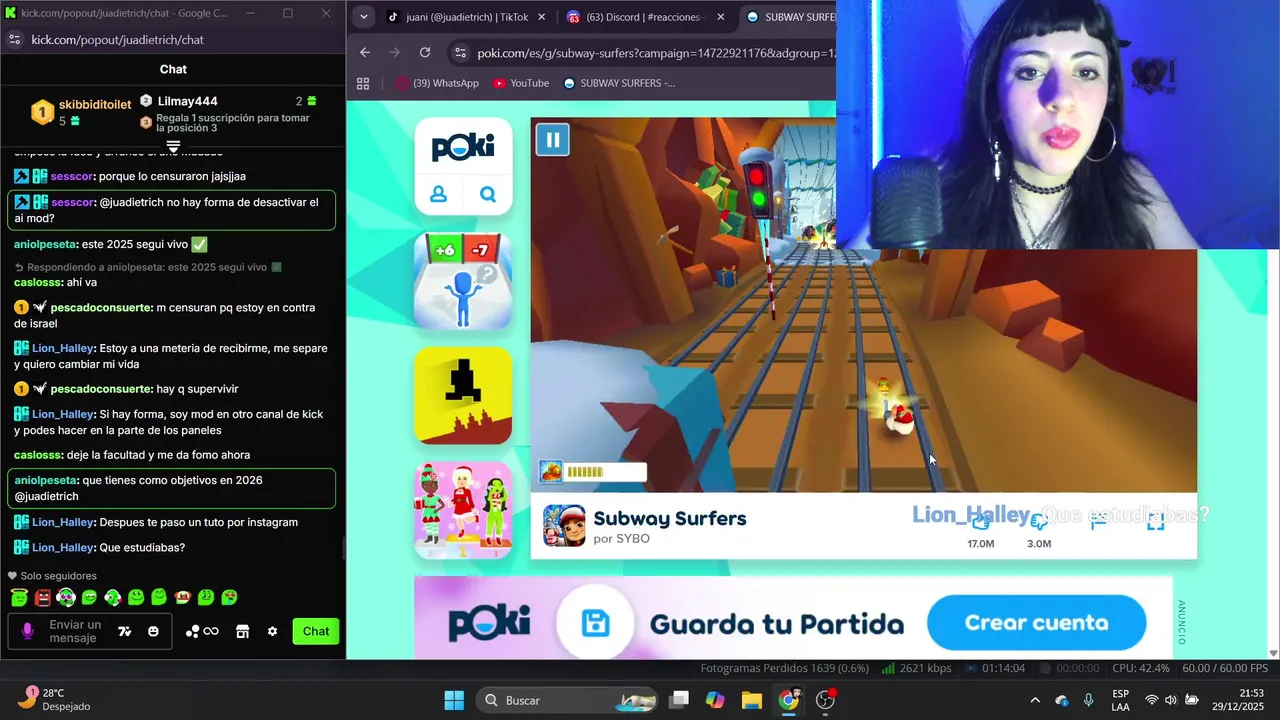Dislike Subway Surfers with thumbs down
The width and height of the screenshot is (1280, 720).
tap(1039, 521)
